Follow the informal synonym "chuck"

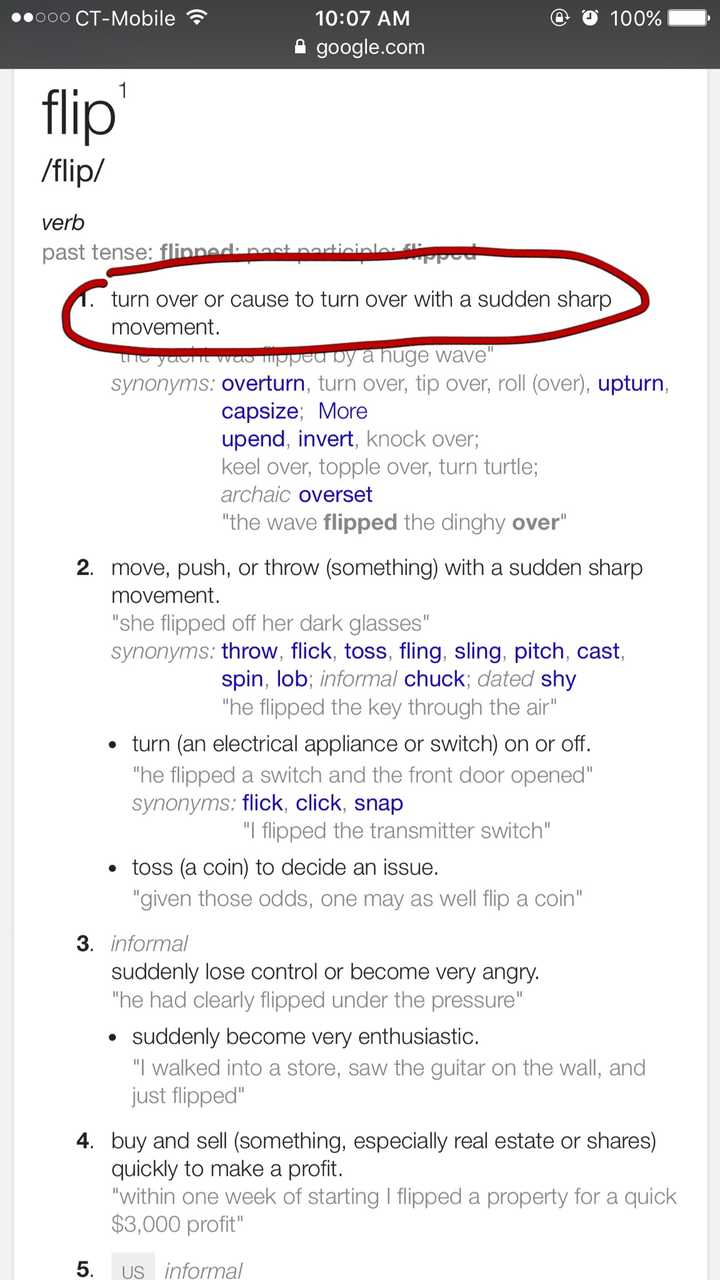pos(435,679)
